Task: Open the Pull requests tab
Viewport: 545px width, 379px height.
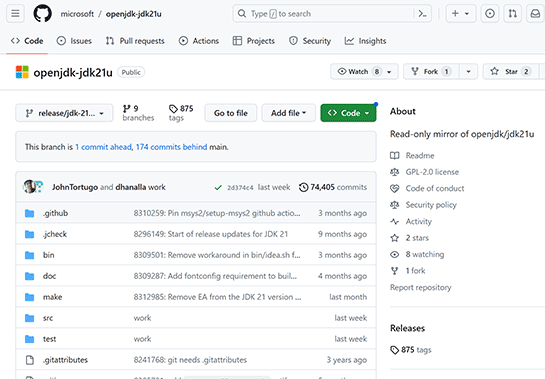Action: tap(135, 41)
